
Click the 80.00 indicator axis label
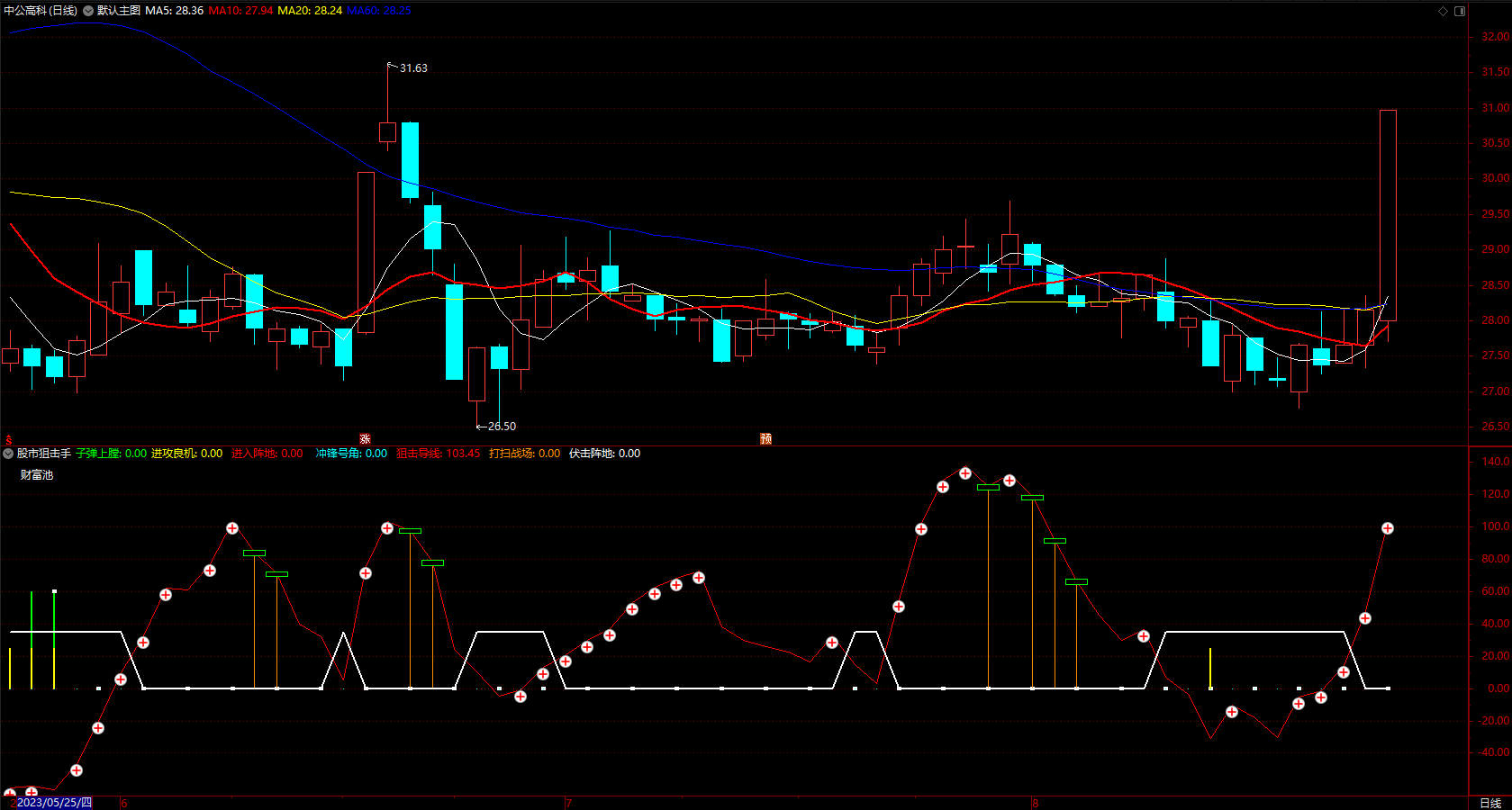point(1496,559)
